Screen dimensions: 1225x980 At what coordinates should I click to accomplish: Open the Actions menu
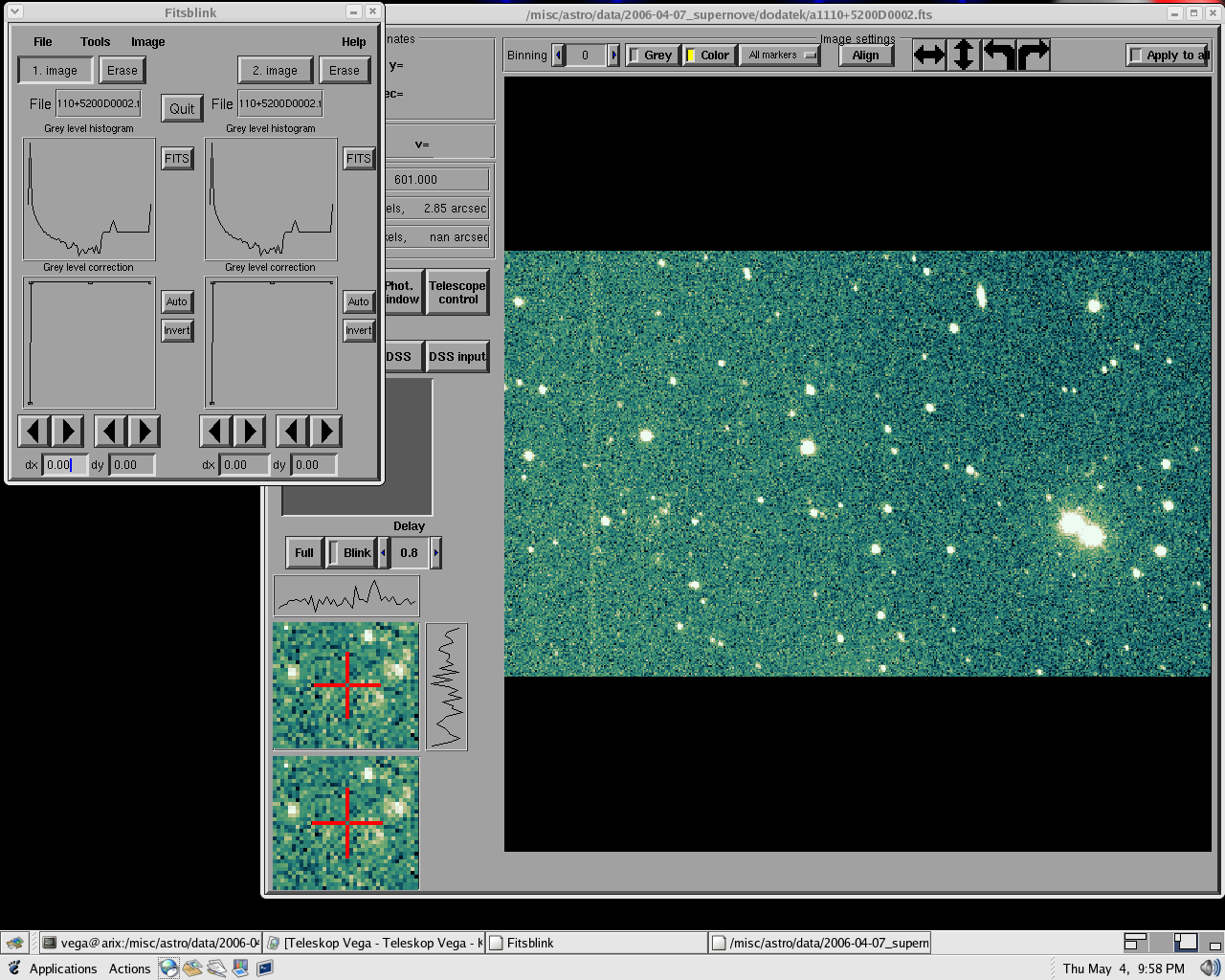pos(129,969)
